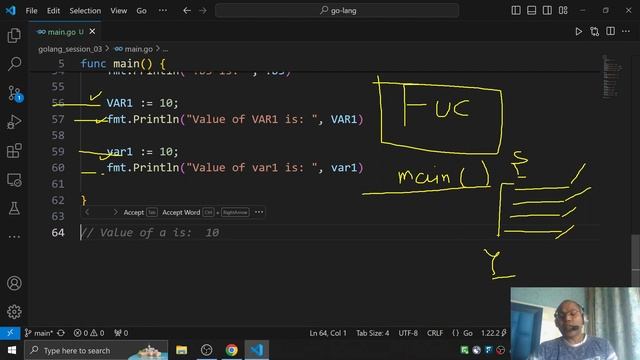Open View menu
Viewport: 640px width, 360px height.
tap(118, 11)
